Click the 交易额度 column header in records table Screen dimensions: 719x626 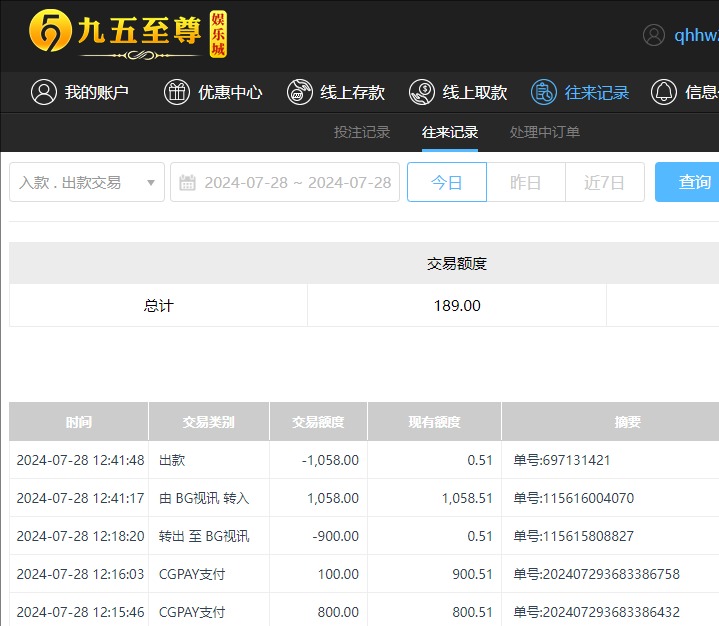(x=318, y=422)
